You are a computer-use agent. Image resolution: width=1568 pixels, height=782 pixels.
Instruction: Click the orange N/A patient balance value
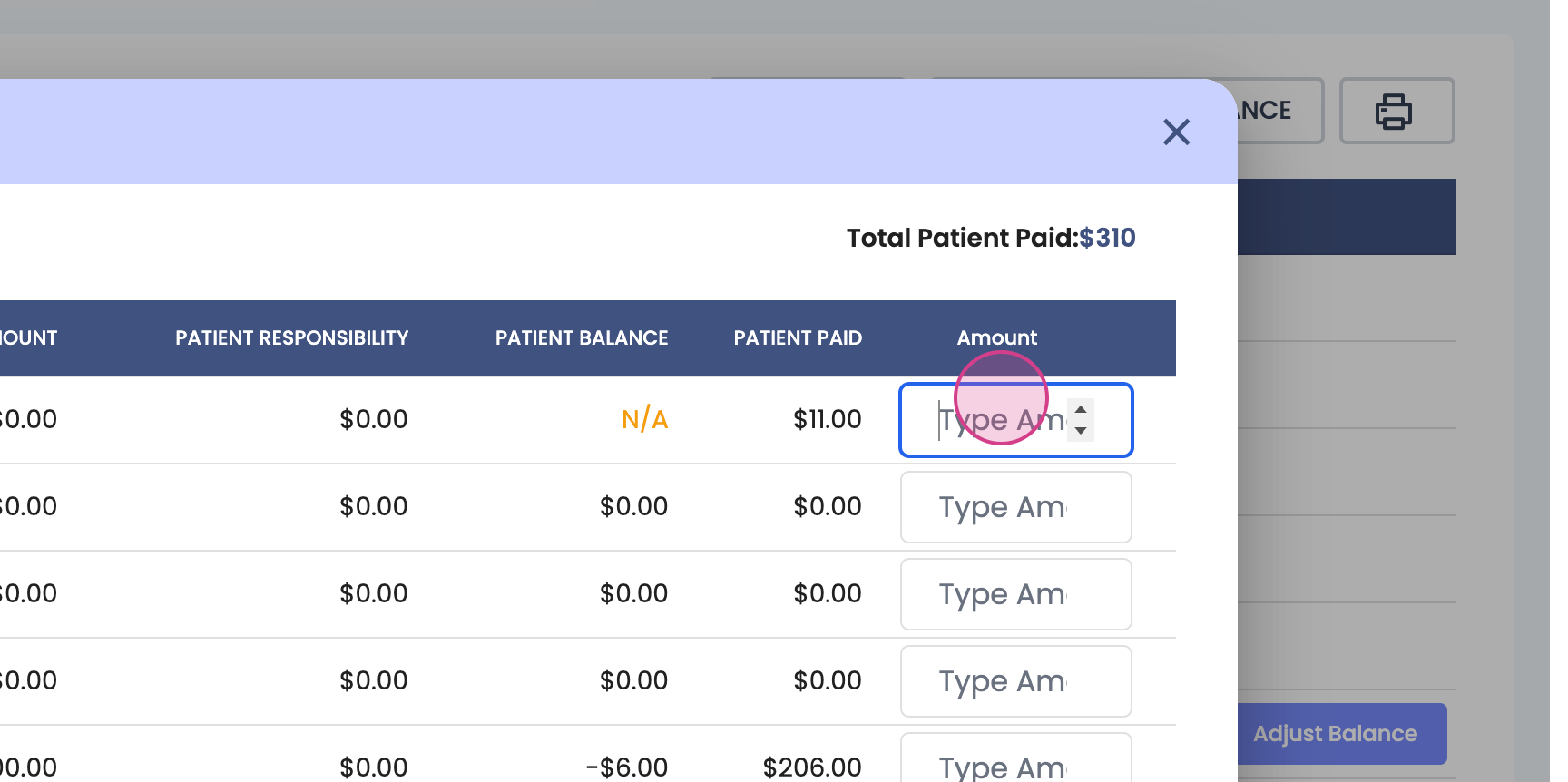644,420
